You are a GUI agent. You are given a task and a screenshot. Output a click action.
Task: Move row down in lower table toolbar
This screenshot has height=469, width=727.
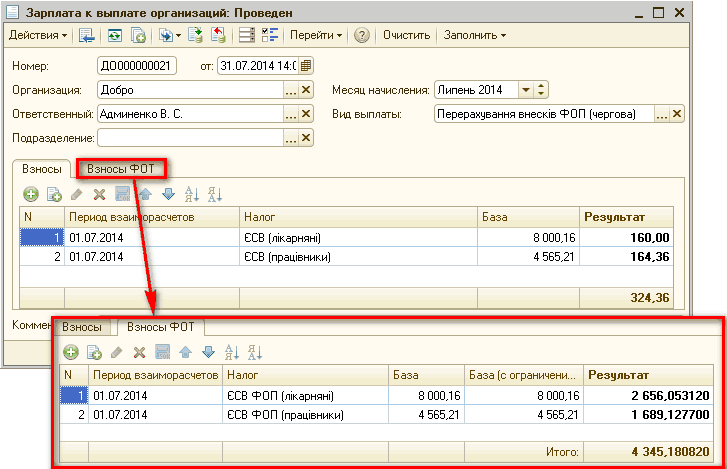tap(208, 352)
